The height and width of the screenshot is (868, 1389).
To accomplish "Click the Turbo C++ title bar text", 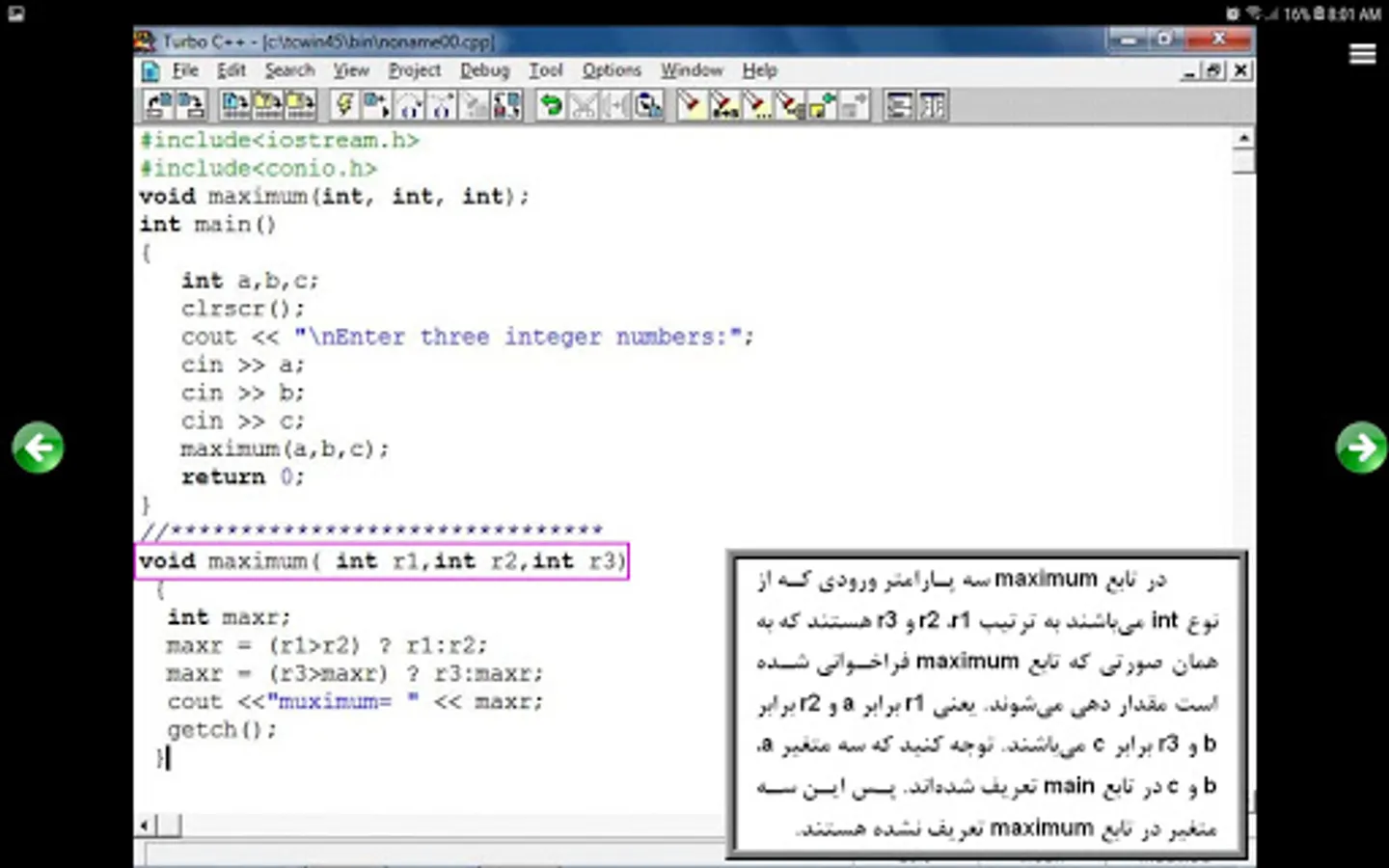I will 328,41.
